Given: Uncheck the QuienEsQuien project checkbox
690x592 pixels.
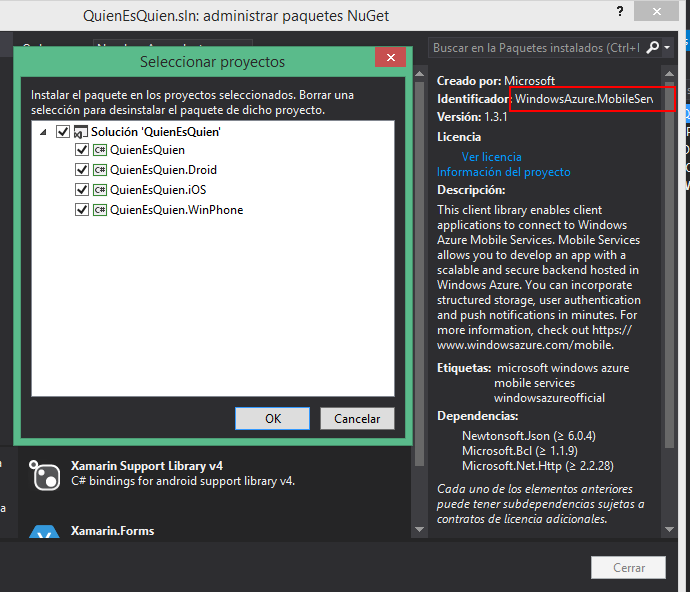Looking at the screenshot, I should coord(82,150).
